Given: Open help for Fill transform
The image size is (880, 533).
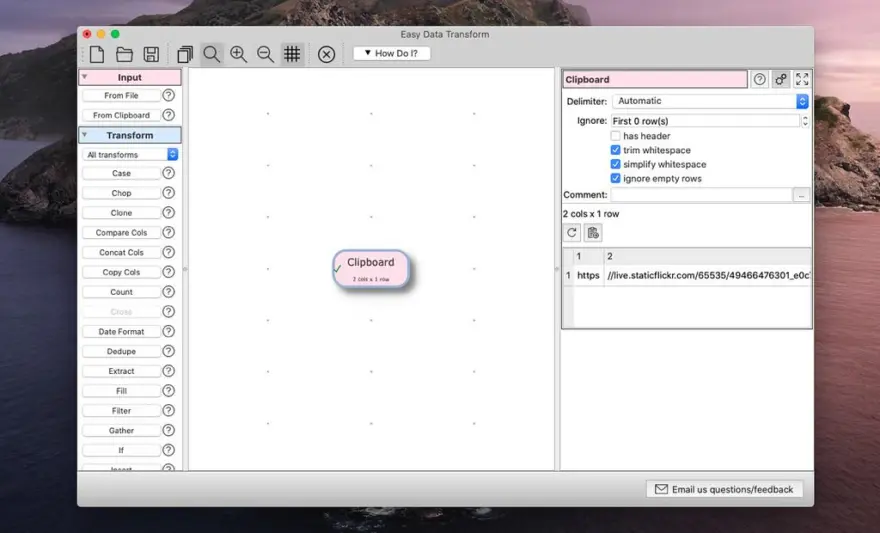Looking at the screenshot, I should pyautogui.click(x=168, y=391).
